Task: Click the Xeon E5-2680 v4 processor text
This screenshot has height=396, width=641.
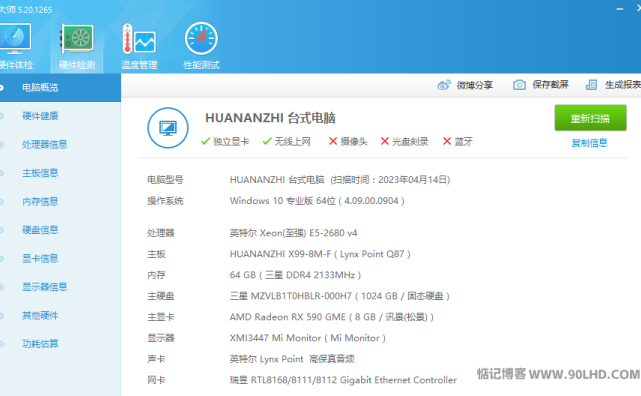Action: (293, 233)
